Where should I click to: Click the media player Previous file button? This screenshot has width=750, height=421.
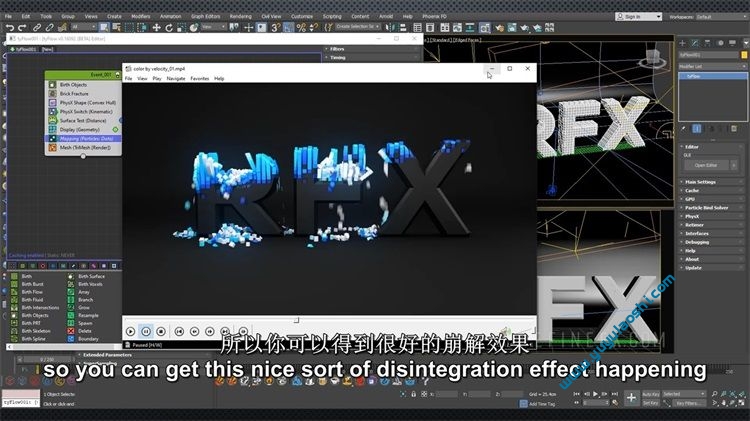tap(179, 331)
